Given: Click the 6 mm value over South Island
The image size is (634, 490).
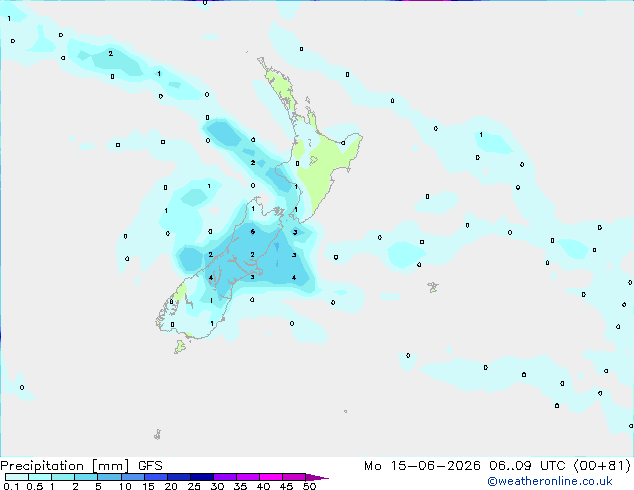Looking at the screenshot, I should coord(253,232).
